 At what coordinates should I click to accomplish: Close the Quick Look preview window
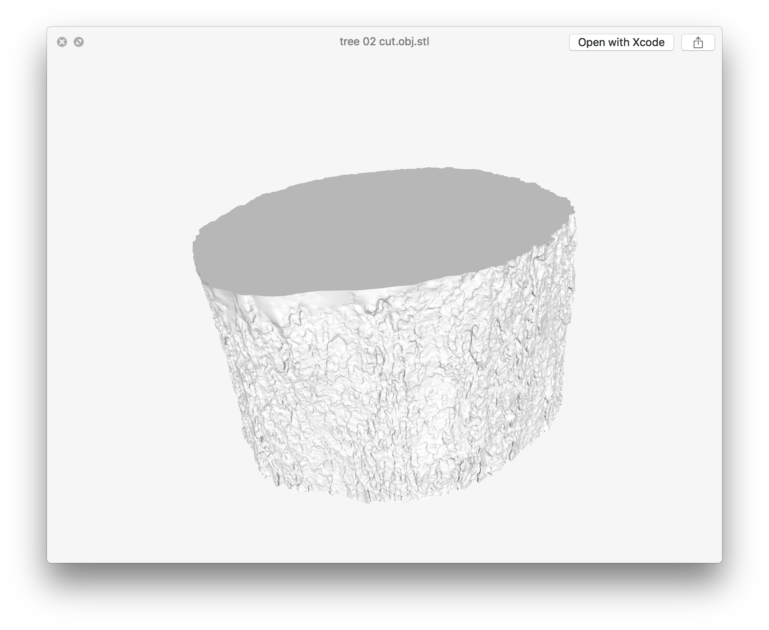tap(62, 42)
